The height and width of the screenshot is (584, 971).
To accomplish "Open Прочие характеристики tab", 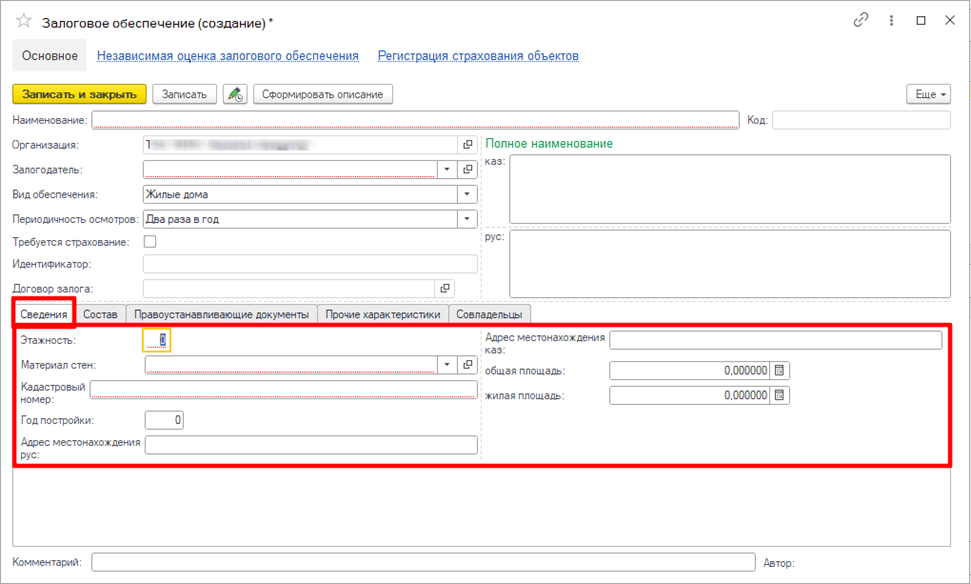I will click(383, 314).
